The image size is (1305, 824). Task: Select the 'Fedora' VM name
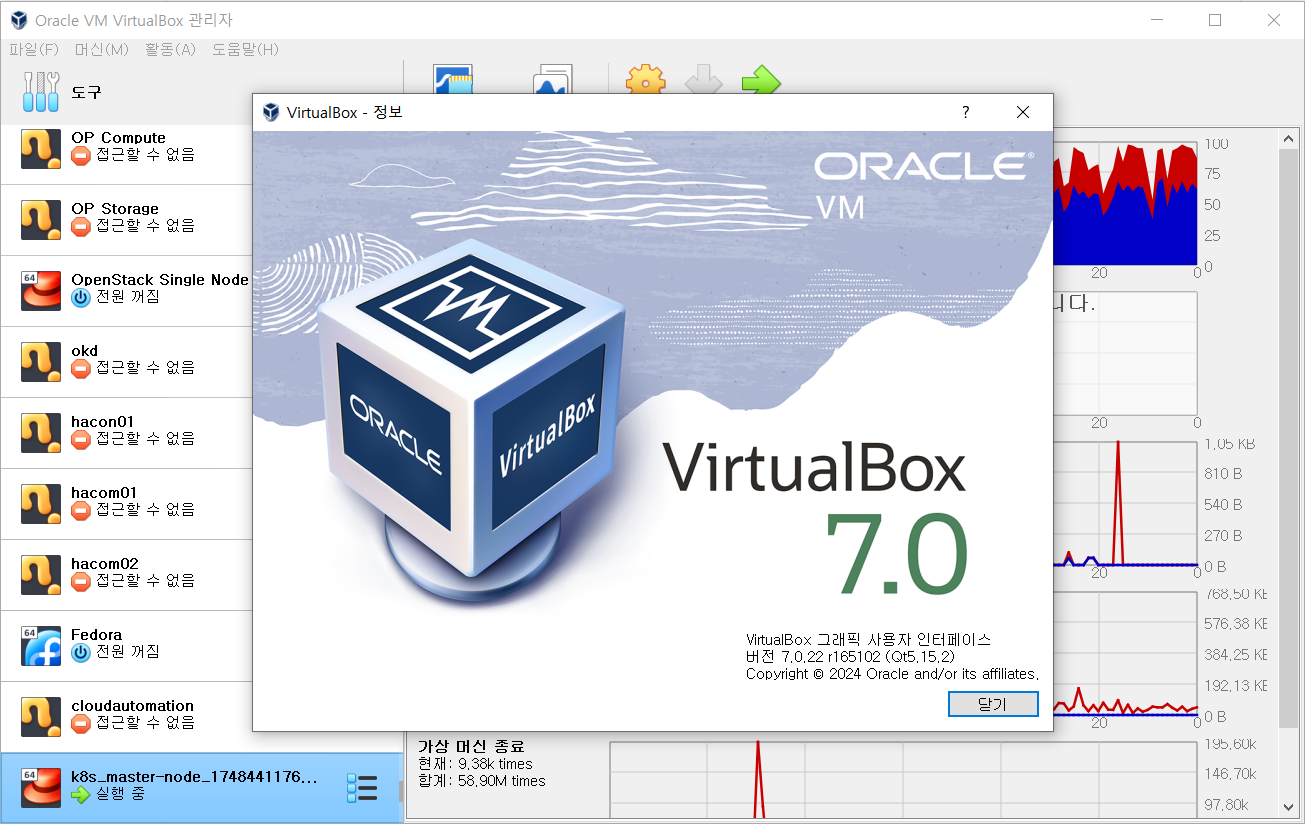click(x=96, y=635)
